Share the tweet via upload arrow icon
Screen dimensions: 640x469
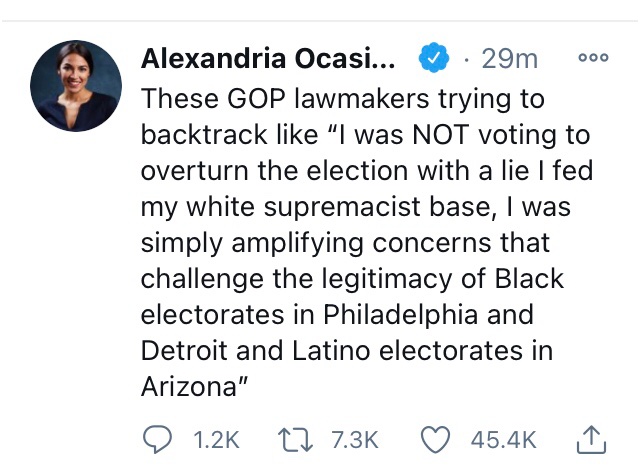pyautogui.click(x=591, y=440)
